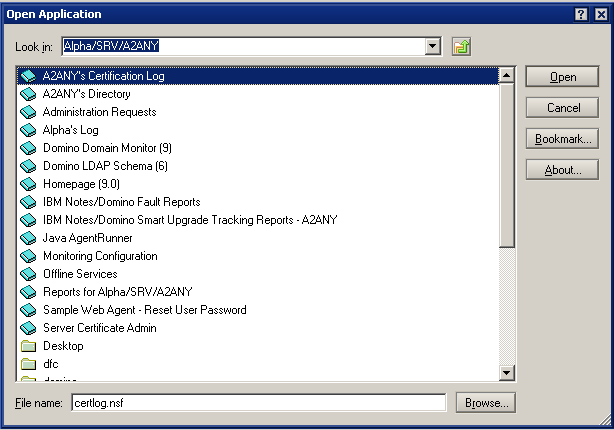
Task: Click the up-one-level folder icon
Action: coord(461,47)
